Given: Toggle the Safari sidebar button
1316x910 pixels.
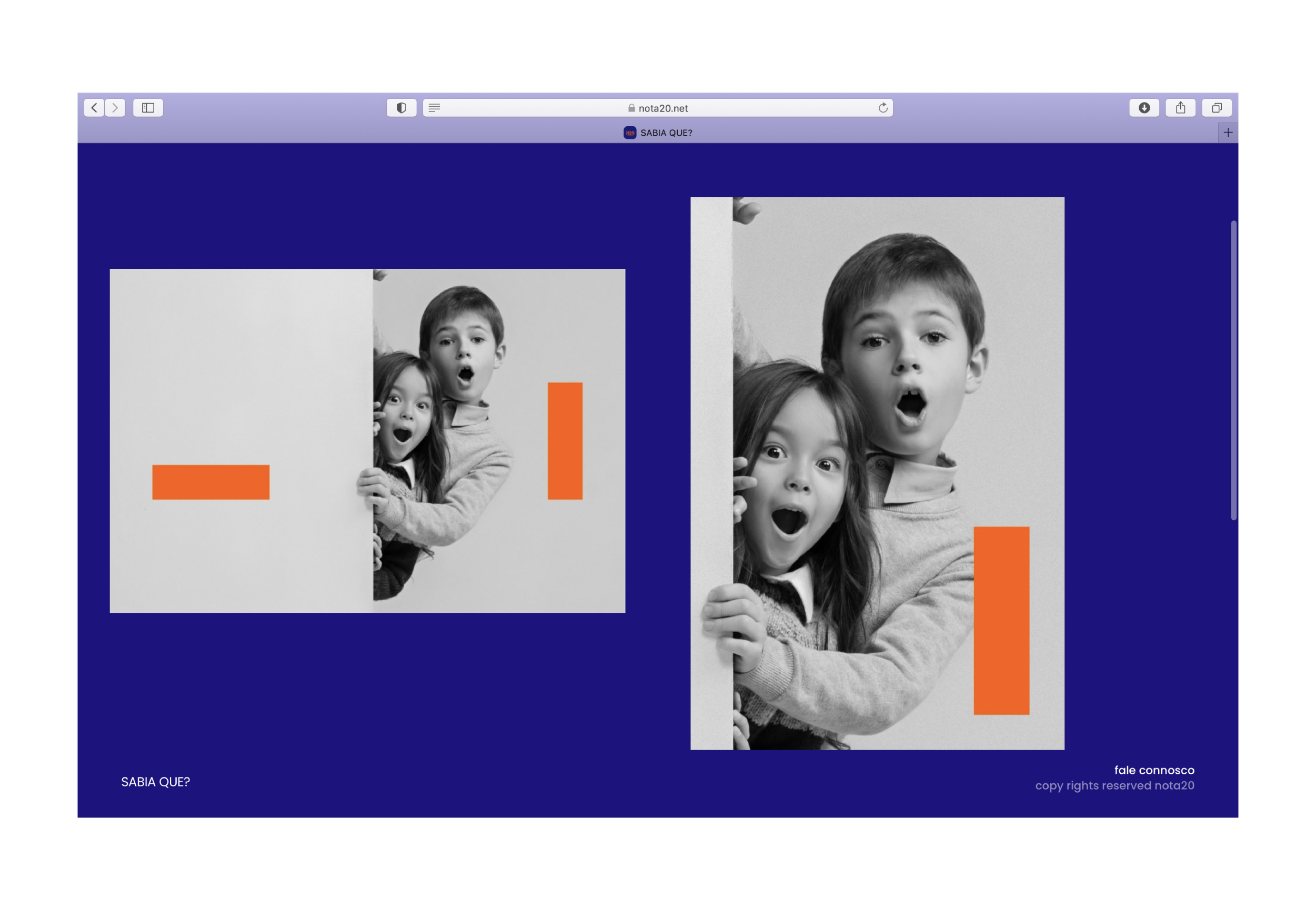Looking at the screenshot, I should point(148,108).
